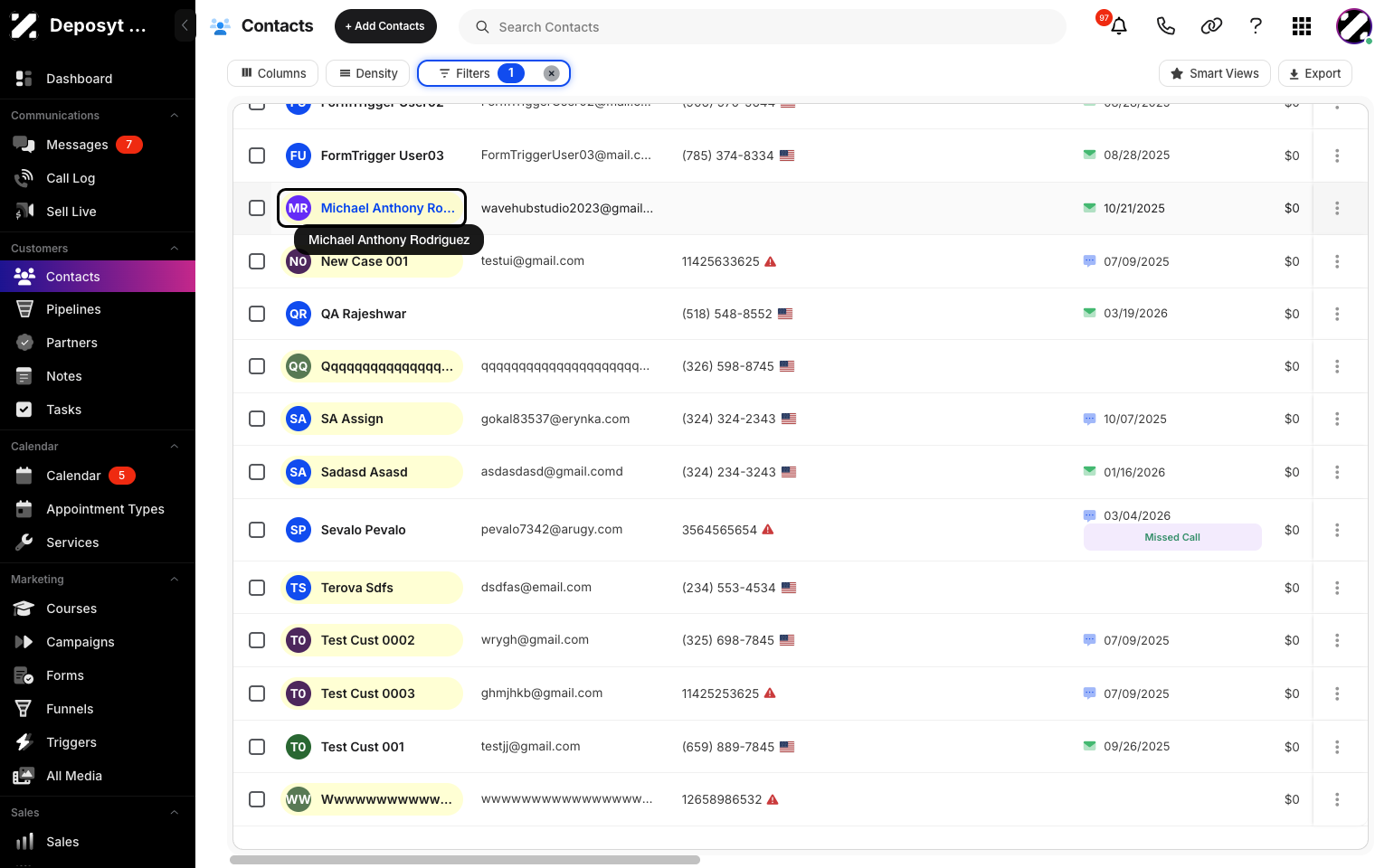Open the Density dropdown
This screenshot has width=1394, height=868.
368,73
